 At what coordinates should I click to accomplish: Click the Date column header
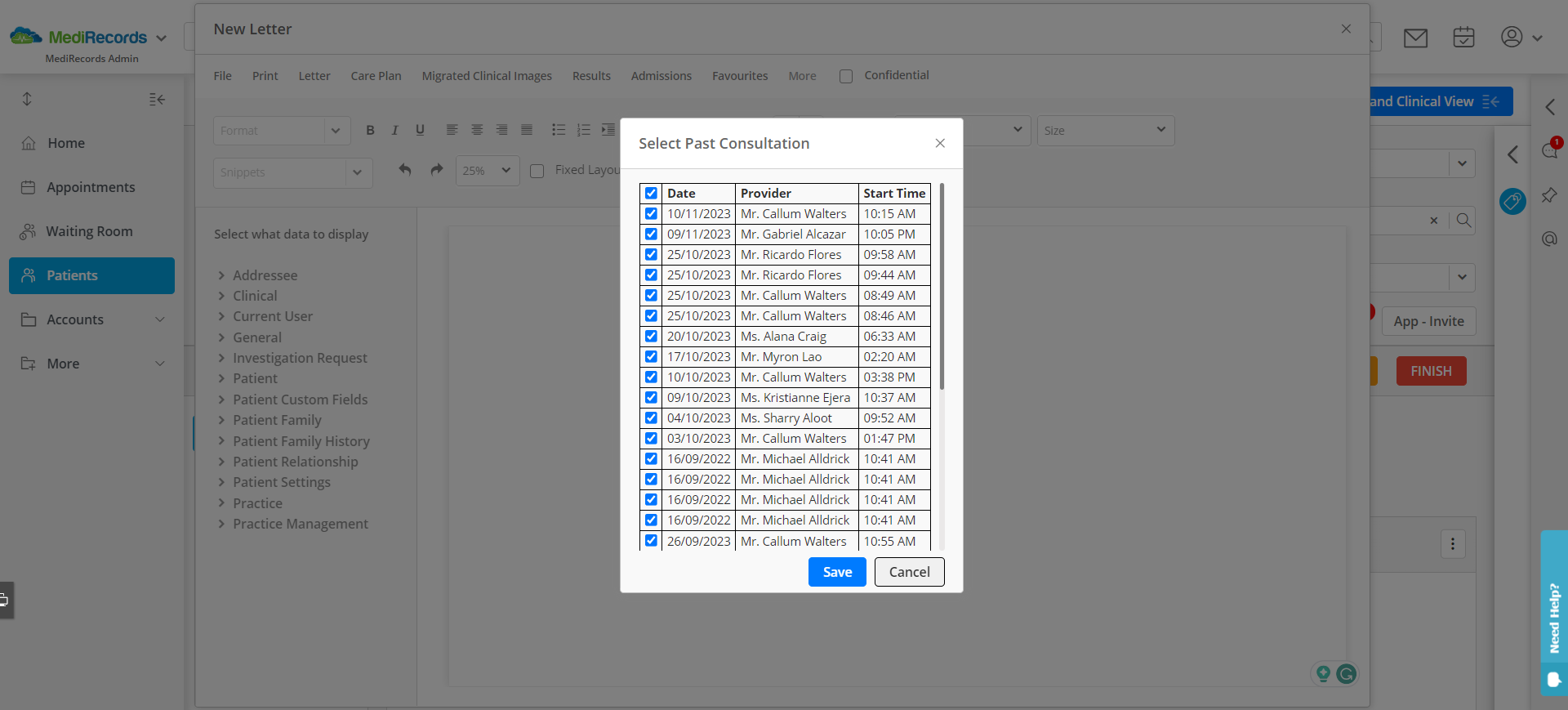click(698, 194)
